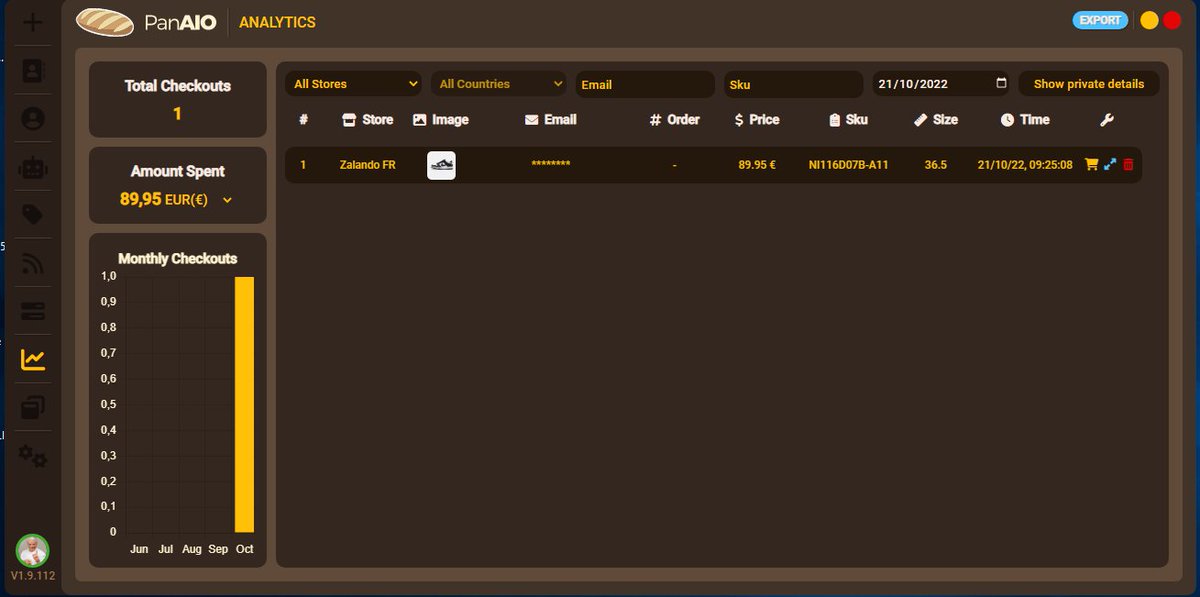Screen dimensions: 1200x597
Task: Open the copy stack icon in sidebar
Action: (33, 407)
